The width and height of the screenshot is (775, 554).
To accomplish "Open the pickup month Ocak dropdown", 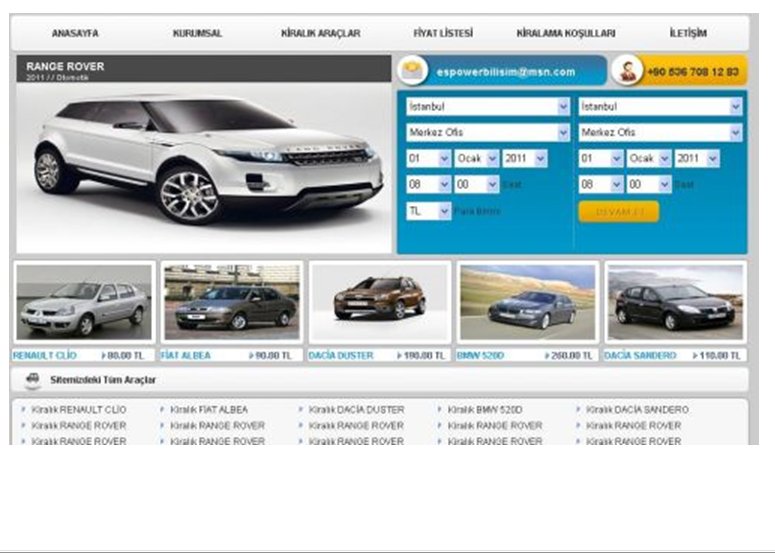I will 476,159.
